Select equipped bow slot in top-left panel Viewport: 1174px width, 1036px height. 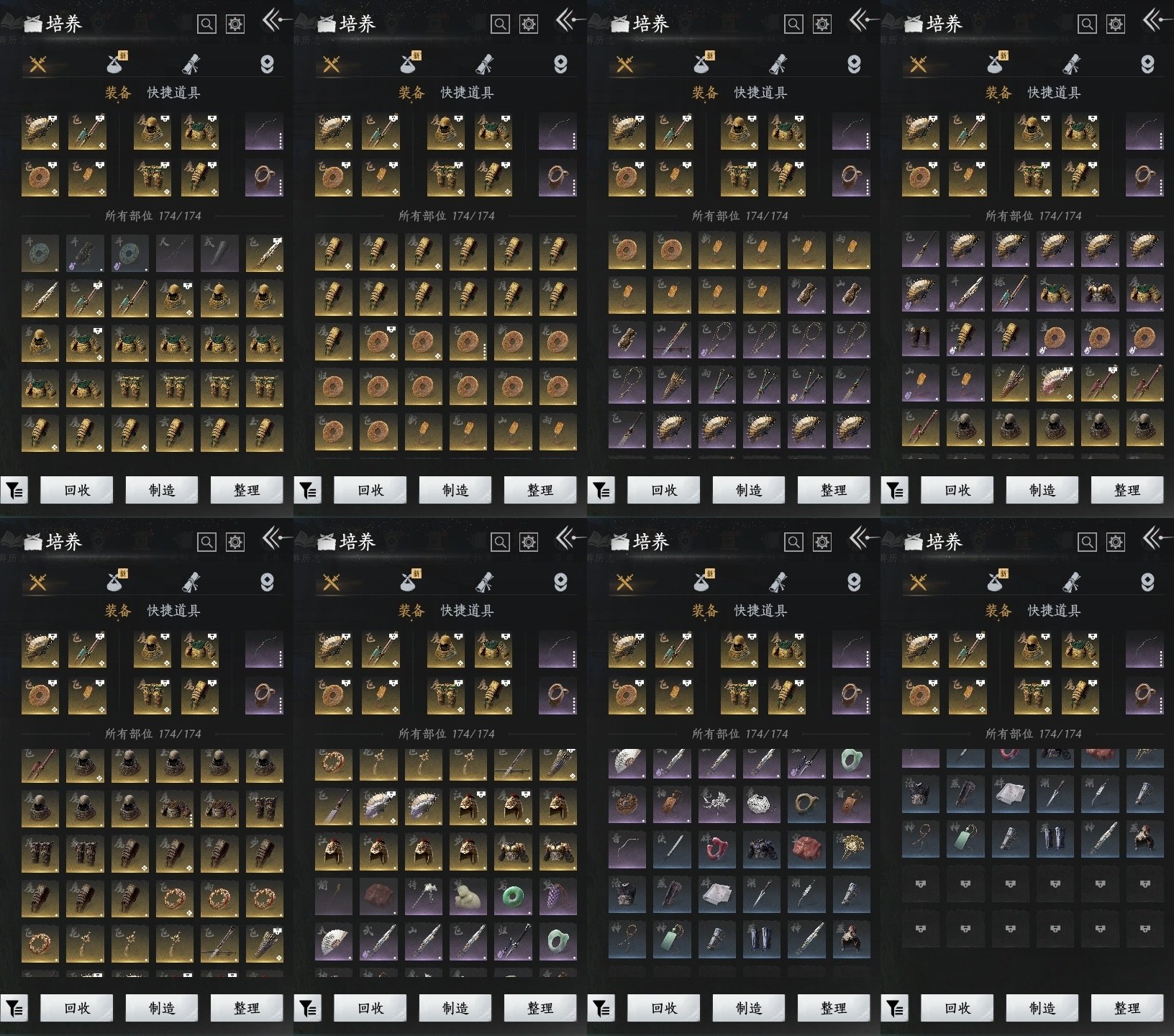tap(264, 132)
